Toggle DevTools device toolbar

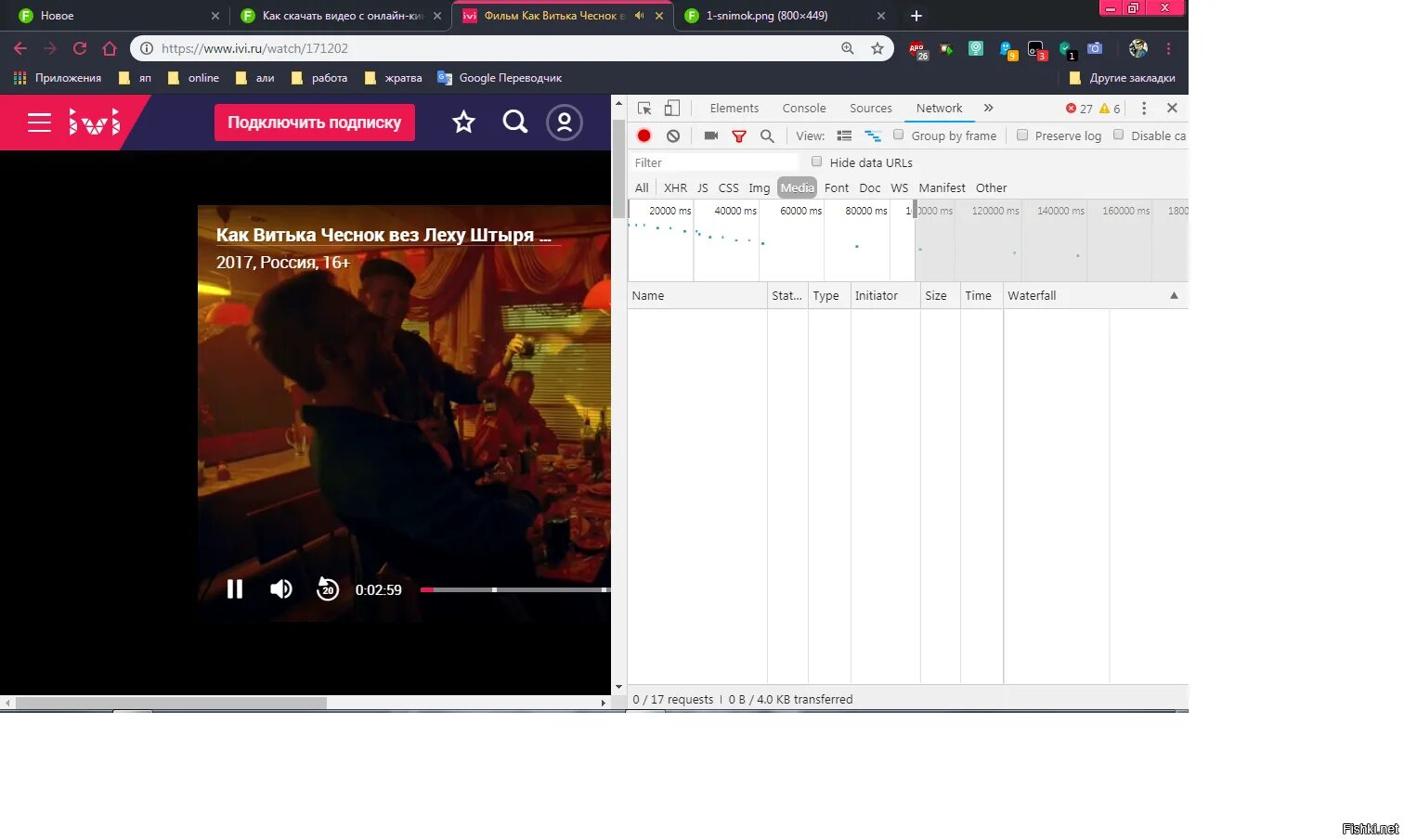[672, 109]
